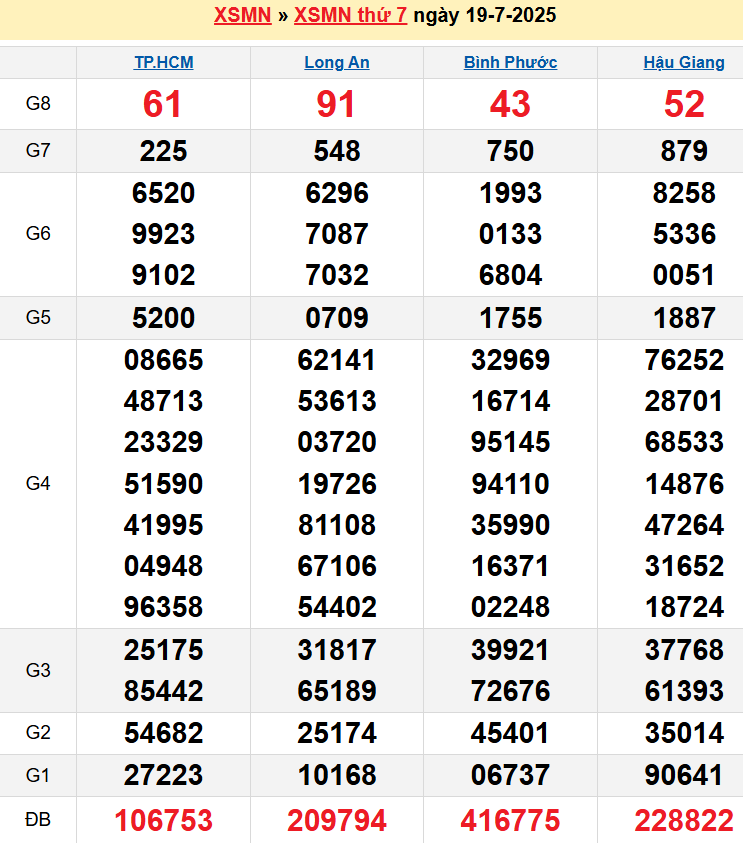Select G8 result 91 for Long An
743x843 pixels.
(336, 104)
